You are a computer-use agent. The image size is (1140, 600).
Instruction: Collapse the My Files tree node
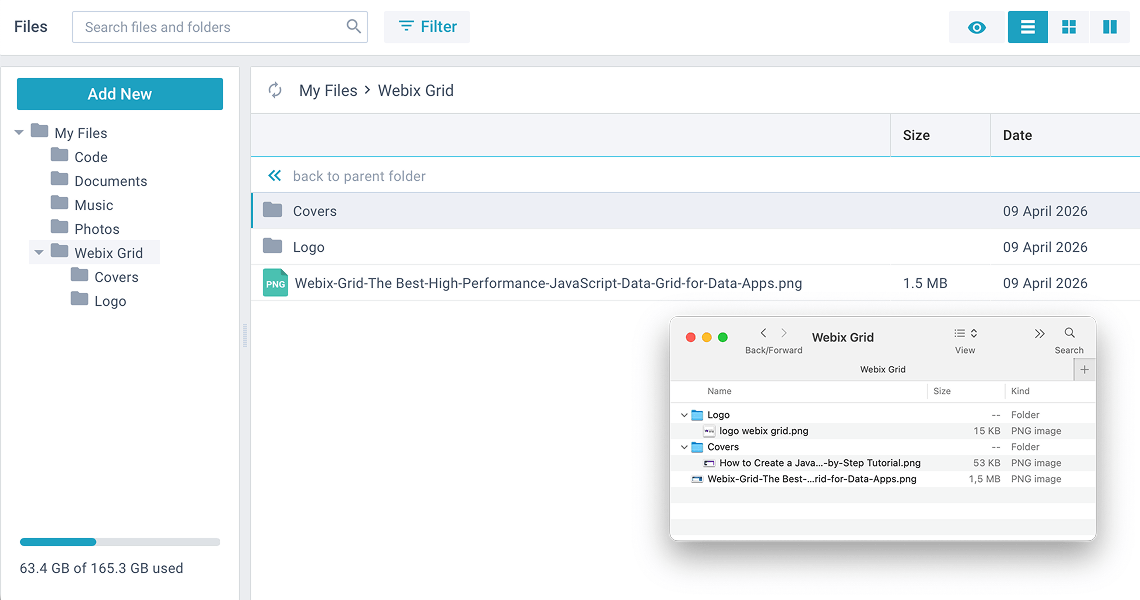19,133
